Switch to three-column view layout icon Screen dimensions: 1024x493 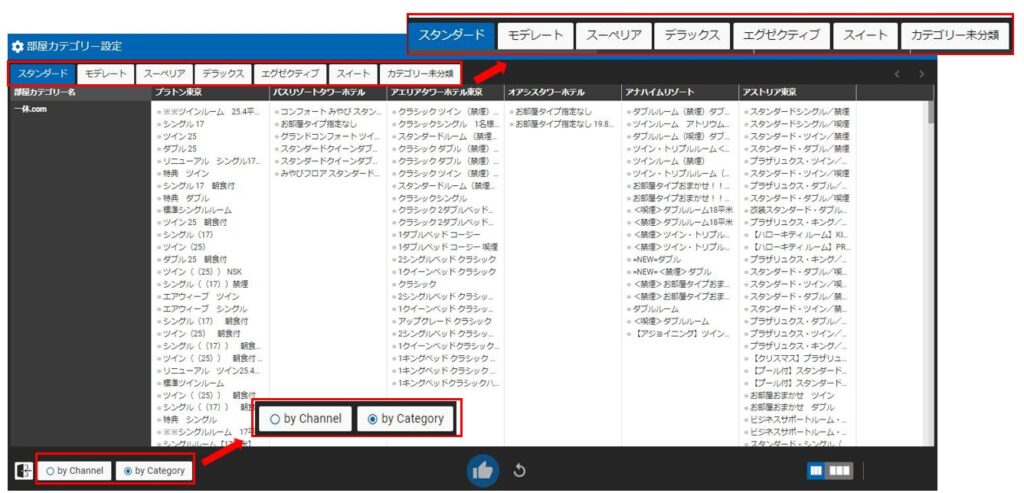click(838, 470)
